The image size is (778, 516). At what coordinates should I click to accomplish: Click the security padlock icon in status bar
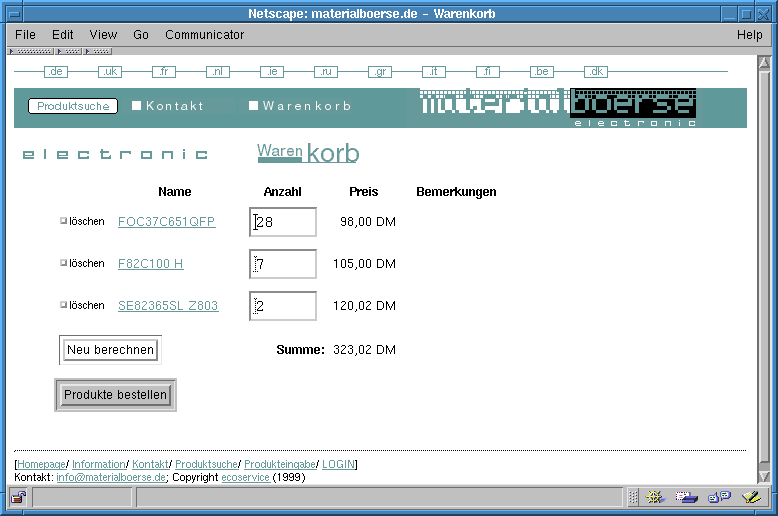pos(18,497)
